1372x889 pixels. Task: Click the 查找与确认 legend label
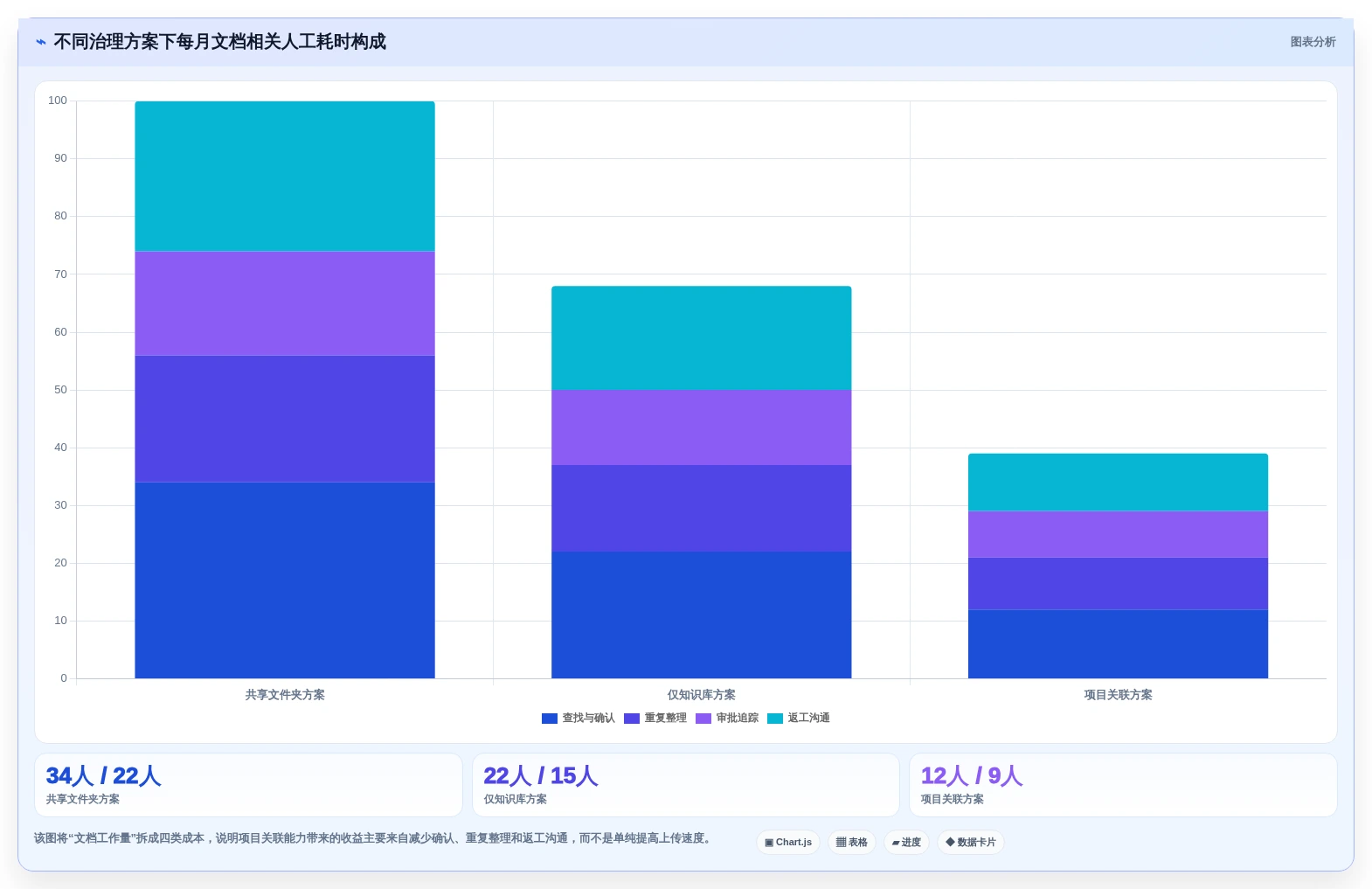point(589,719)
